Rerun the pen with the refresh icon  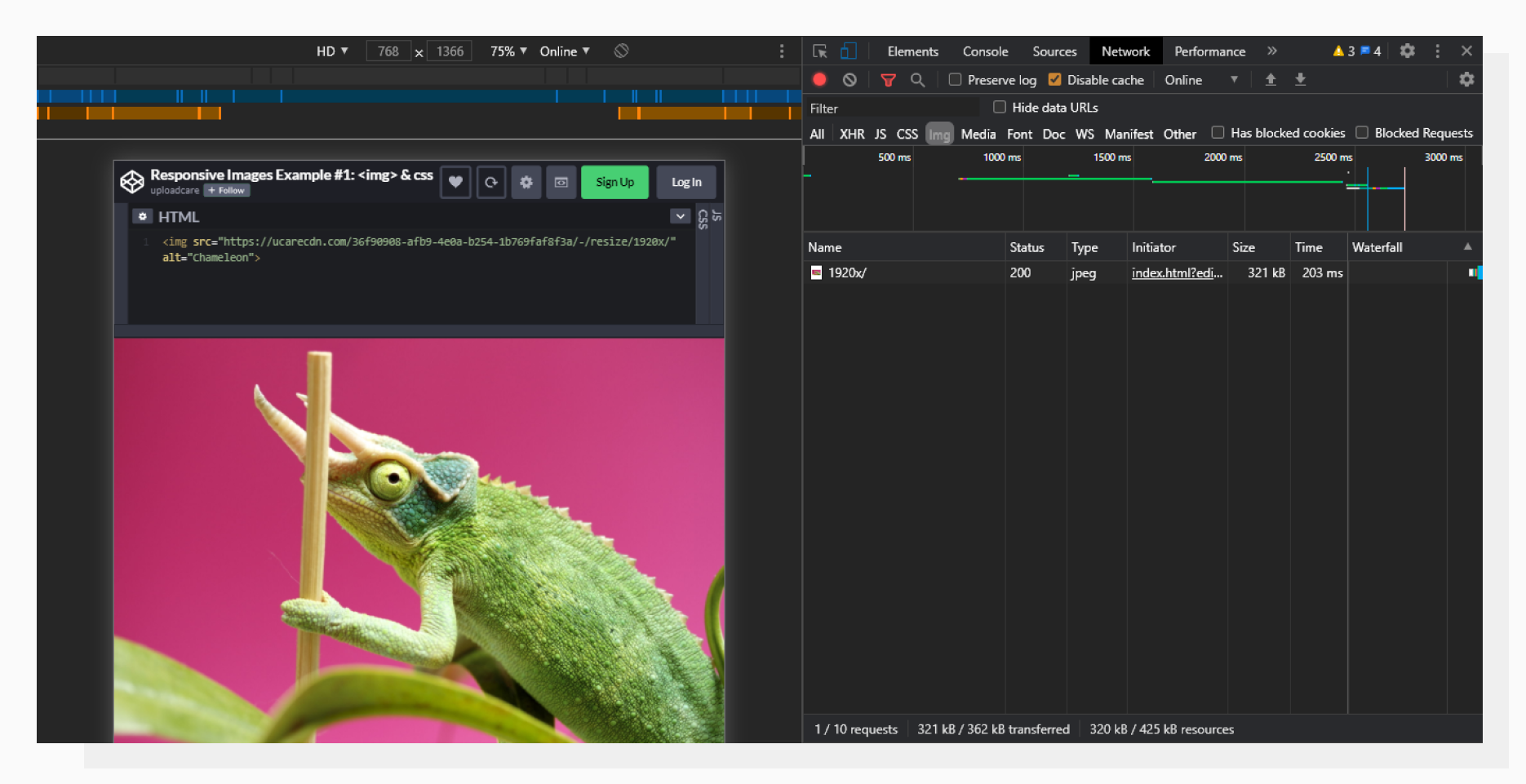tap(490, 182)
